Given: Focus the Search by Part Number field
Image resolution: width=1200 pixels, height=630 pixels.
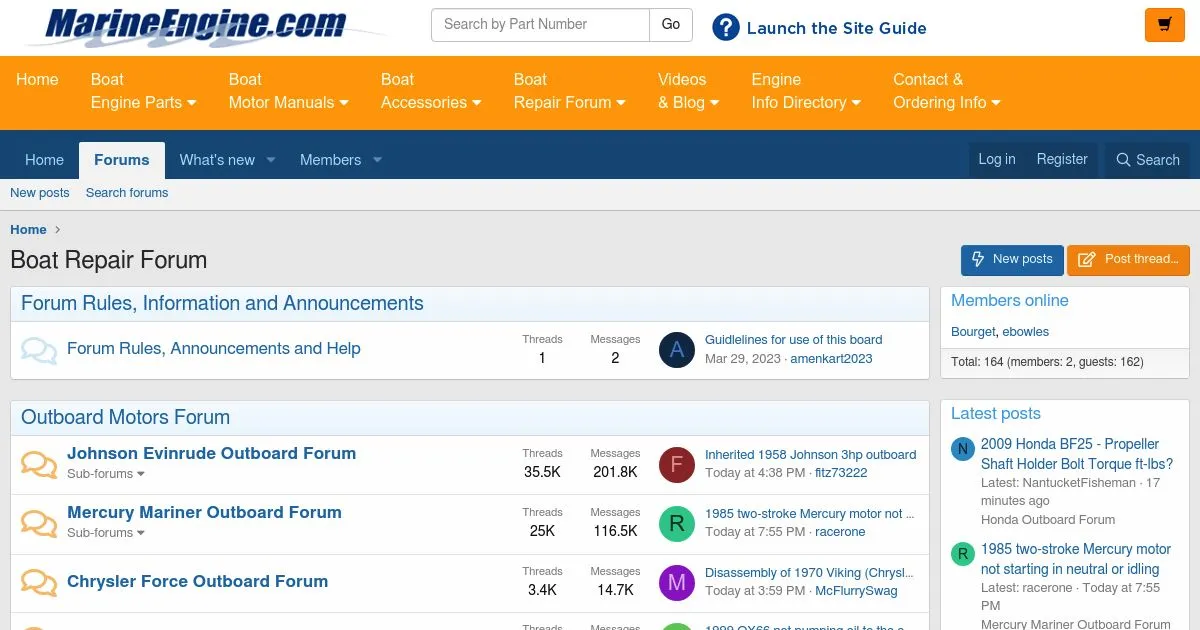Looking at the screenshot, I should [x=540, y=25].
